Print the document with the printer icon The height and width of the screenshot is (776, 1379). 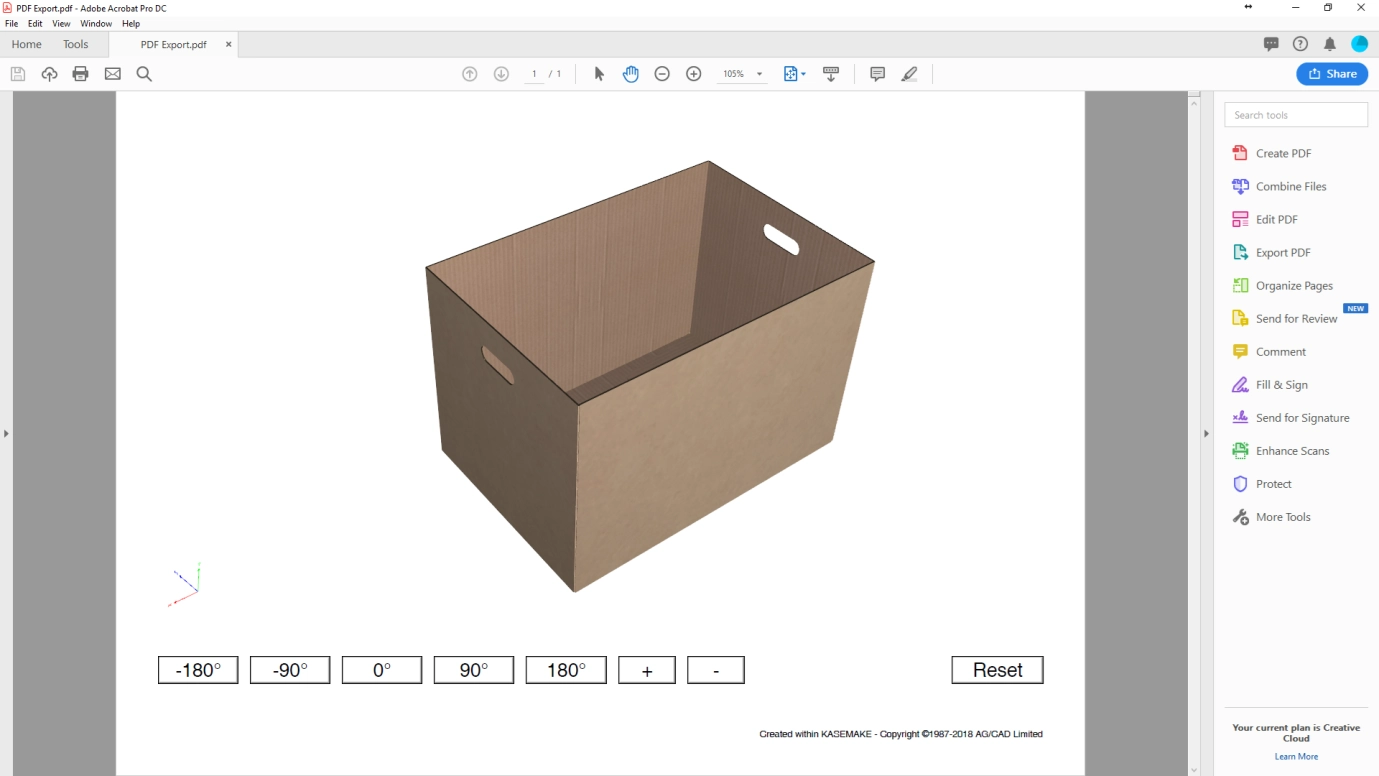tap(81, 74)
